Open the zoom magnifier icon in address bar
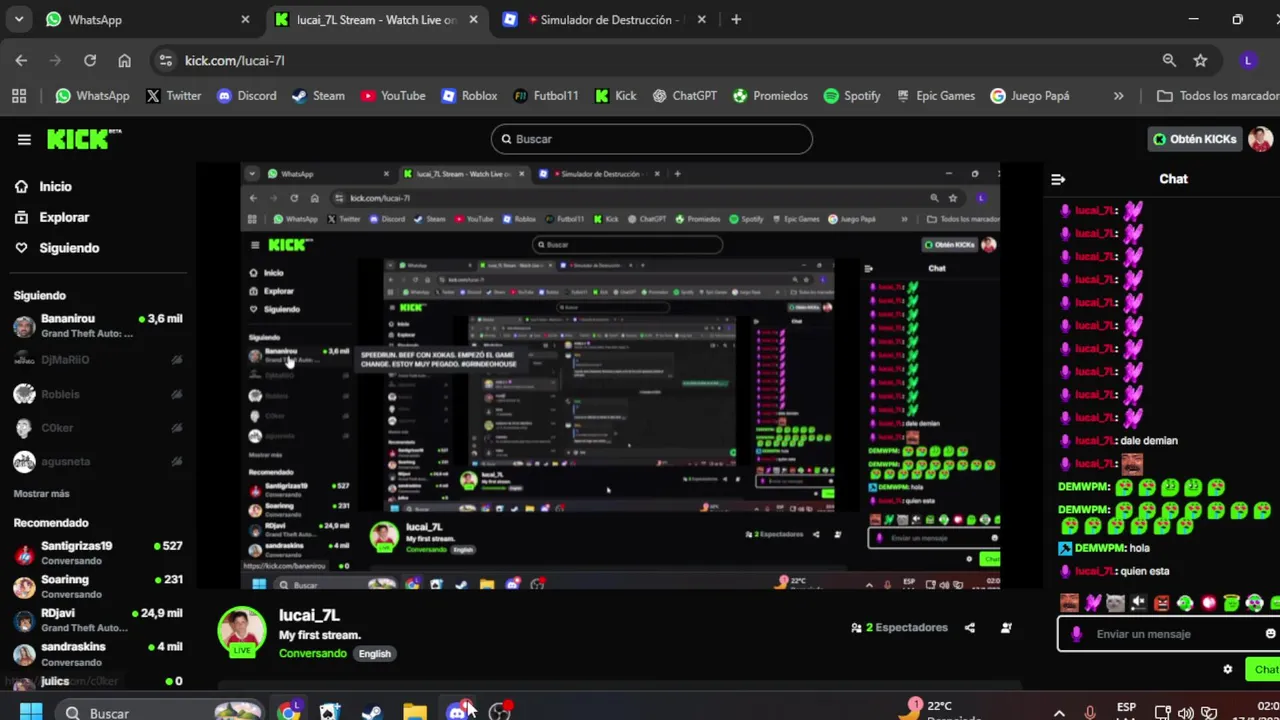The height and width of the screenshot is (720, 1280). click(x=1169, y=60)
